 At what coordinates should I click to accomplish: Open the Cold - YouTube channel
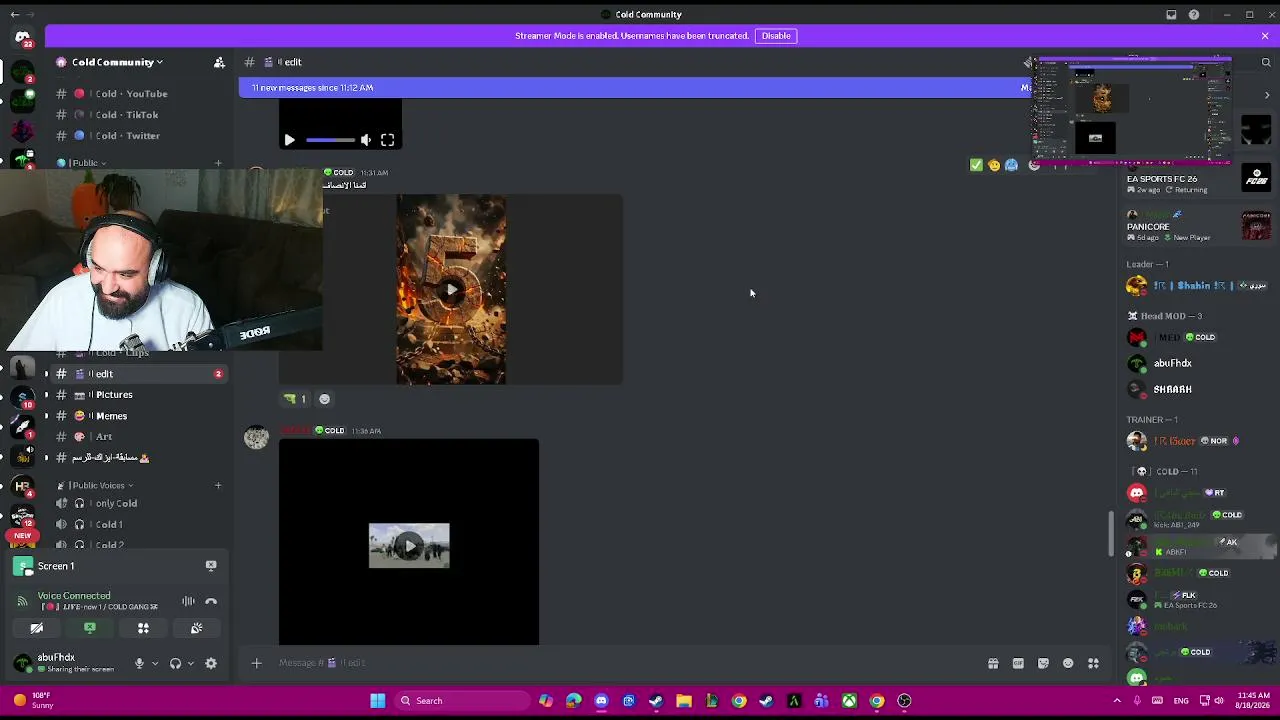132,94
